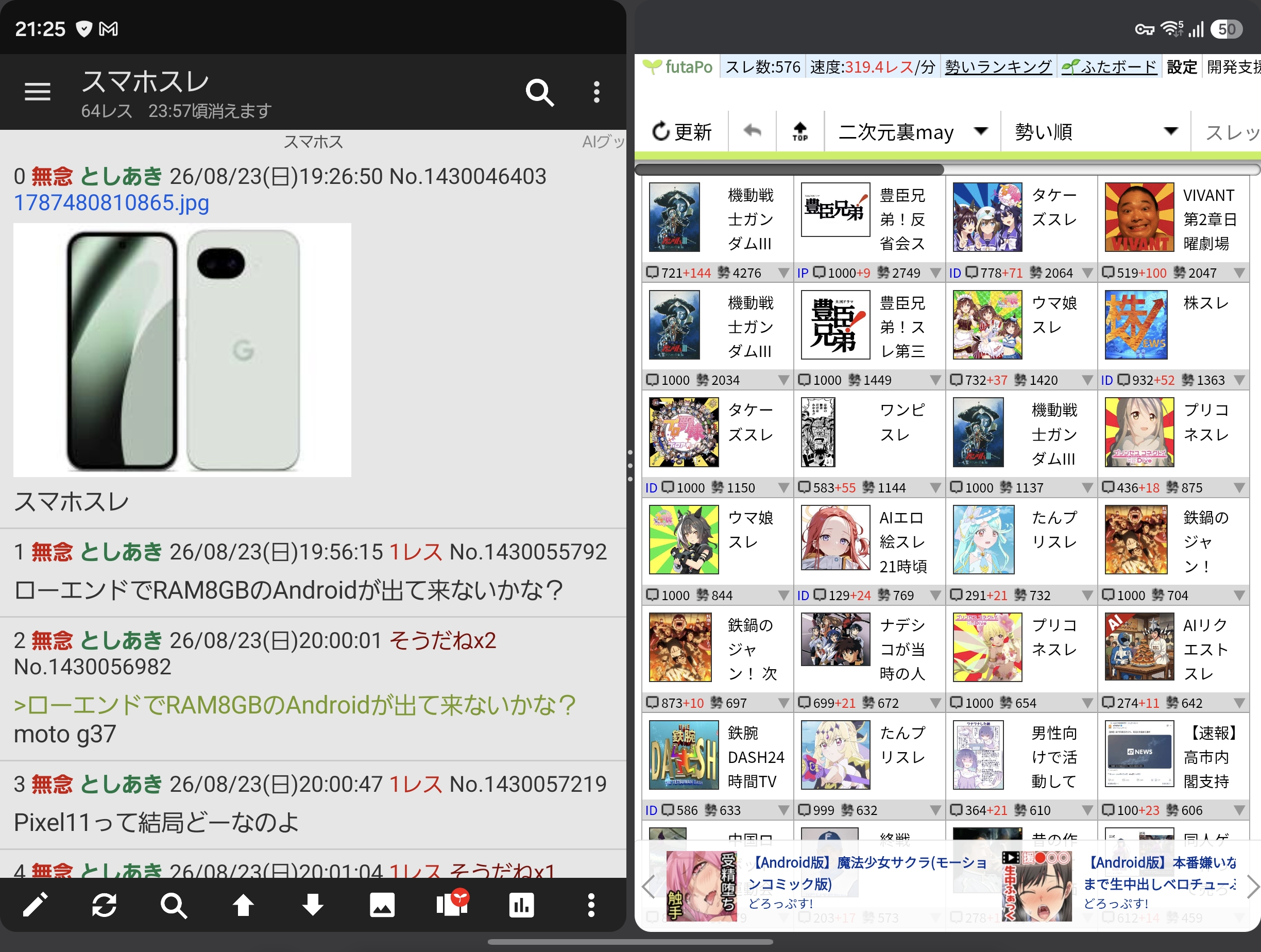Open 設定 in the futaPo top bar
Image resolution: width=1261 pixels, height=952 pixels.
(x=1182, y=67)
